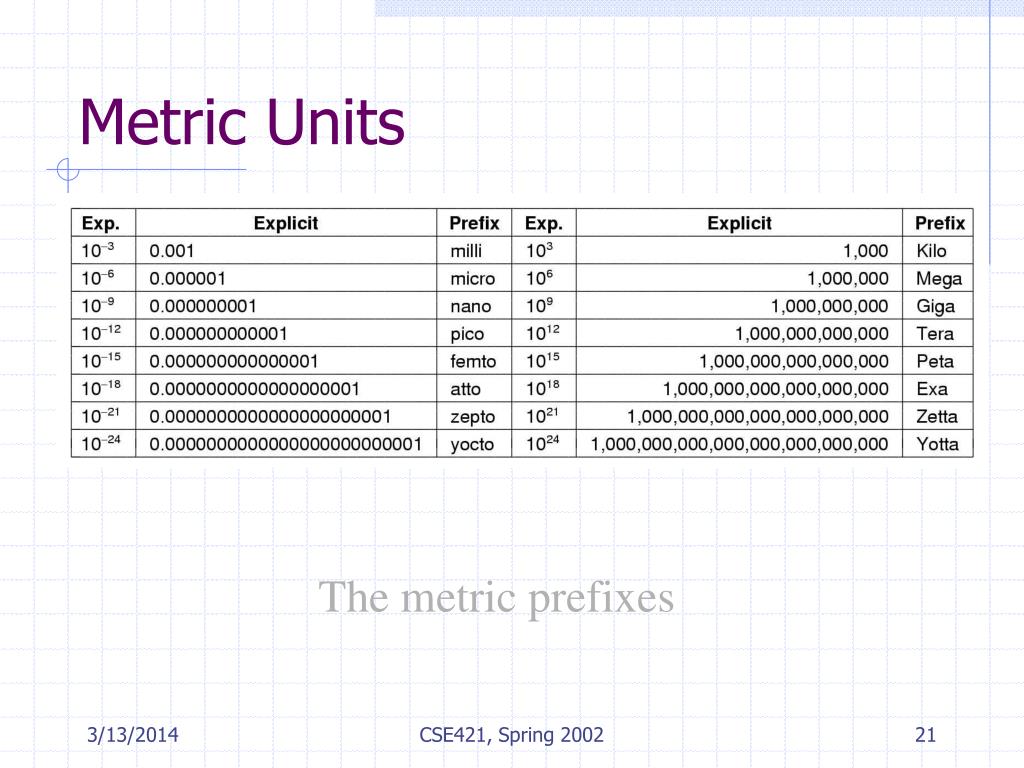Click the explicit value 1,000,000,000,000
1024x768 pixels.
point(812,333)
